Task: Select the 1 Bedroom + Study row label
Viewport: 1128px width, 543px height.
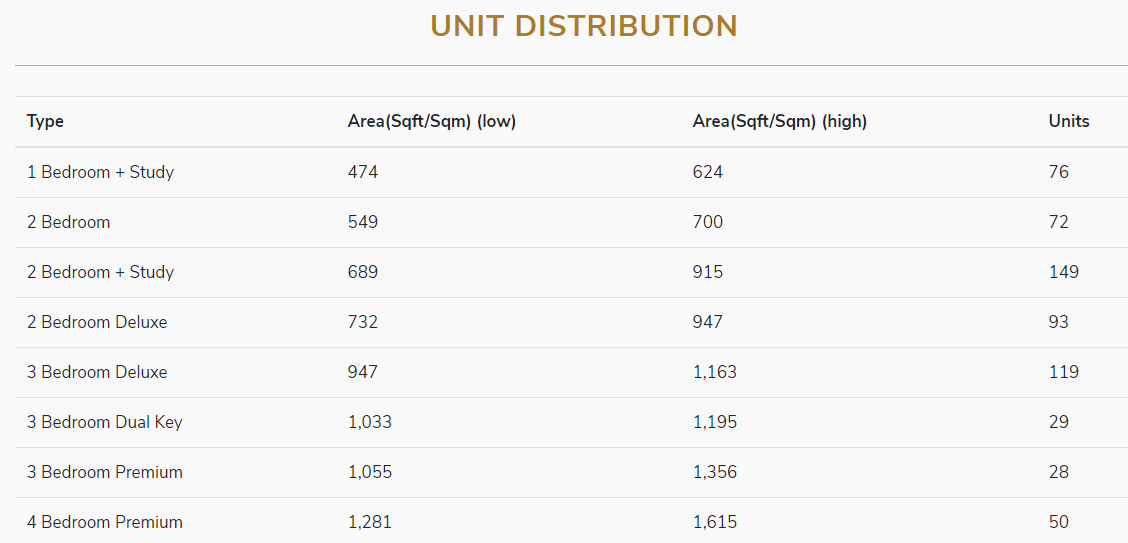Action: 100,172
